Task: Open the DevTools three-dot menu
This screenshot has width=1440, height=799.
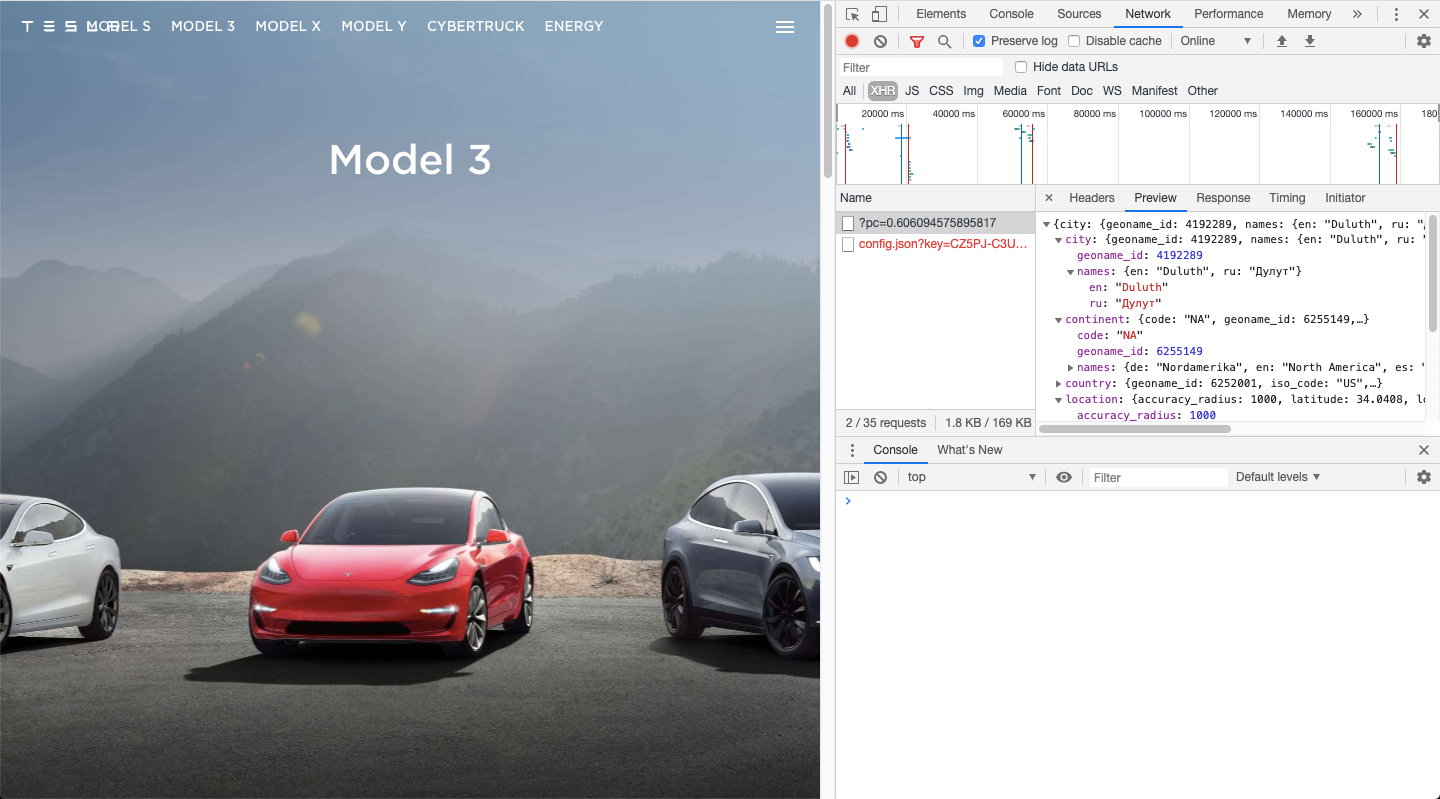Action: click(x=1396, y=14)
